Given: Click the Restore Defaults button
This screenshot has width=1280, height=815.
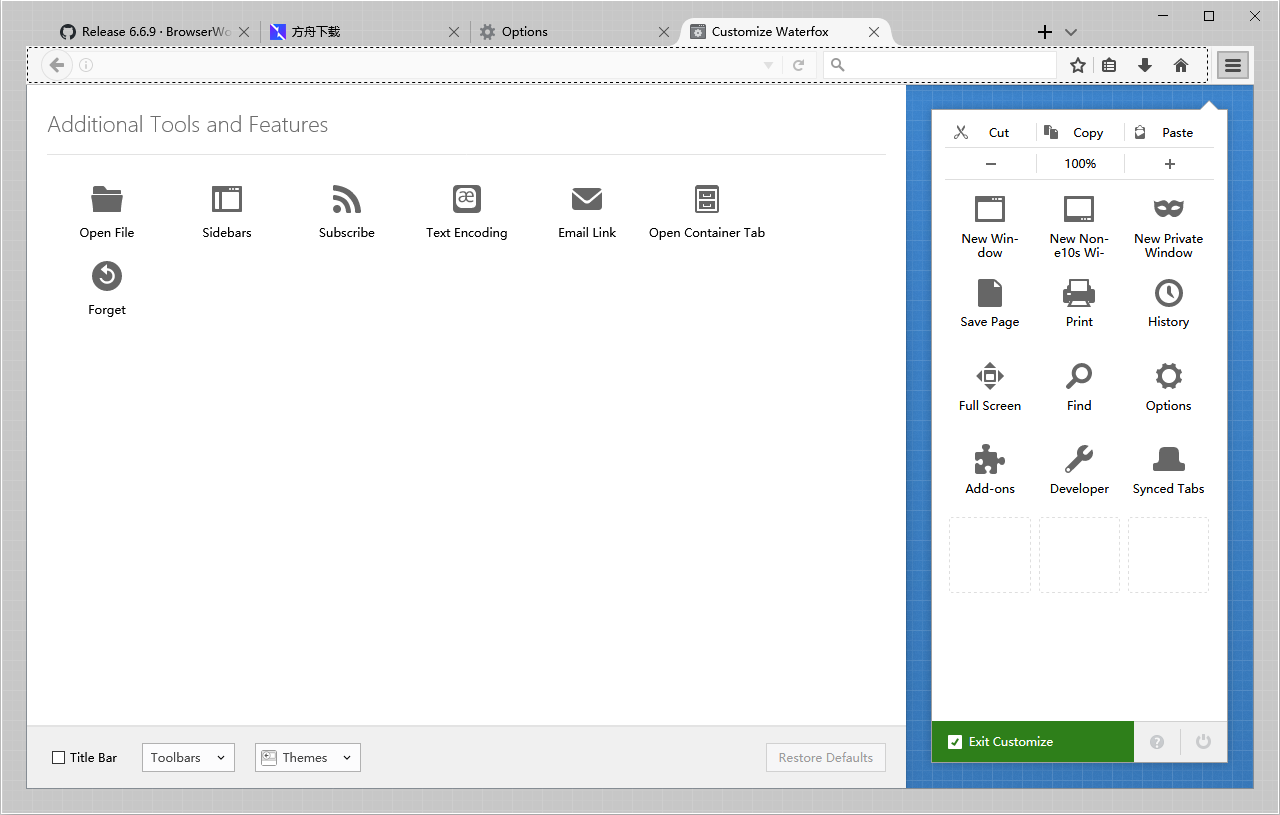Looking at the screenshot, I should point(825,757).
